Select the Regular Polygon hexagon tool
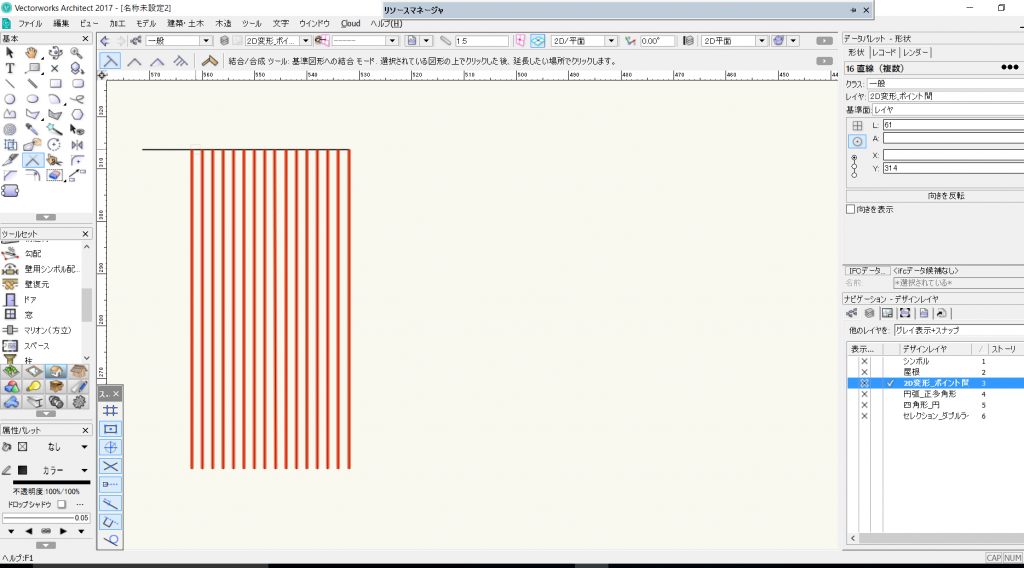Image resolution: width=1024 pixels, height=568 pixels. pyautogui.click(x=77, y=115)
